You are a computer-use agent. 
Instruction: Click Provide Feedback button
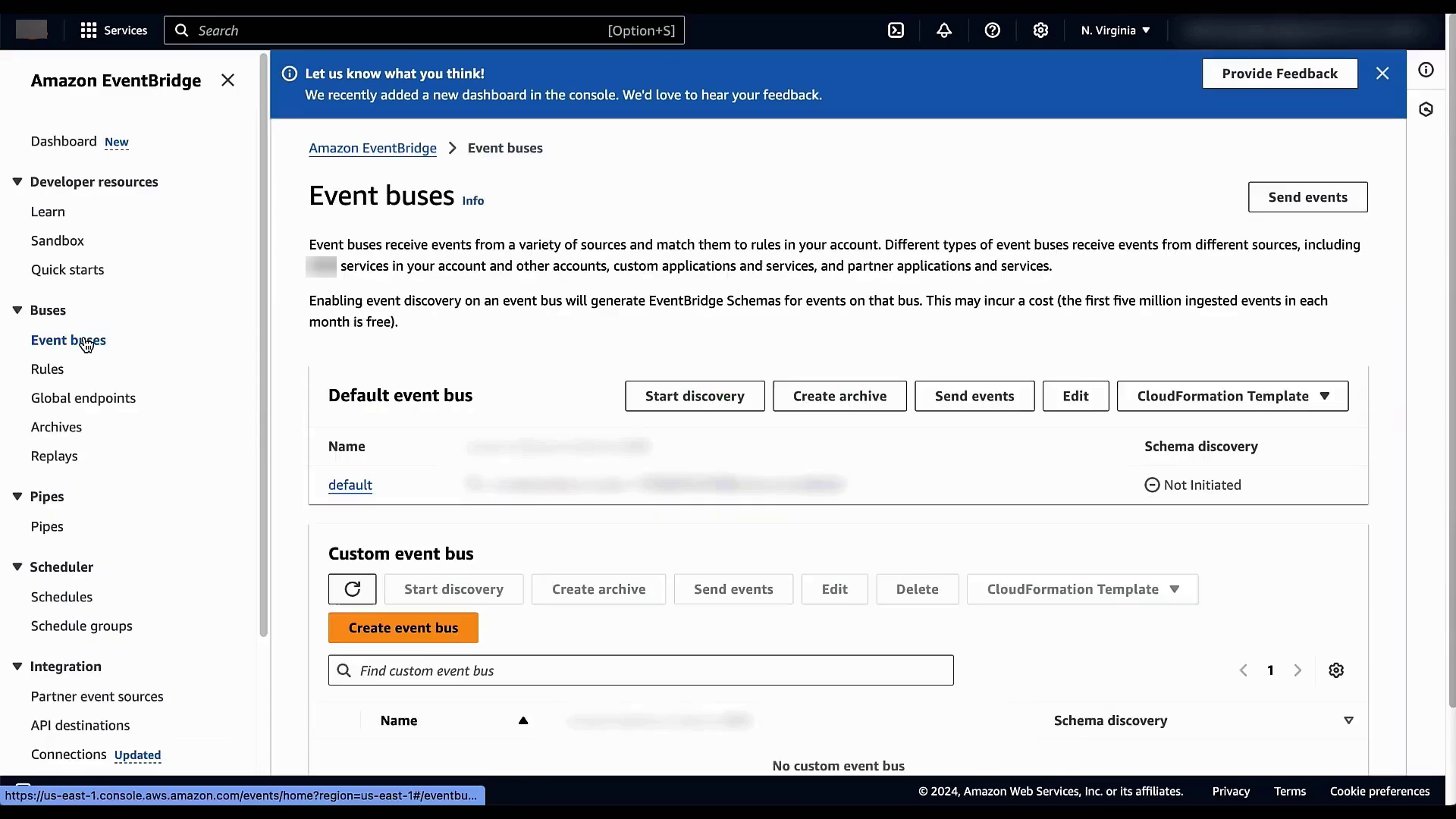point(1279,74)
